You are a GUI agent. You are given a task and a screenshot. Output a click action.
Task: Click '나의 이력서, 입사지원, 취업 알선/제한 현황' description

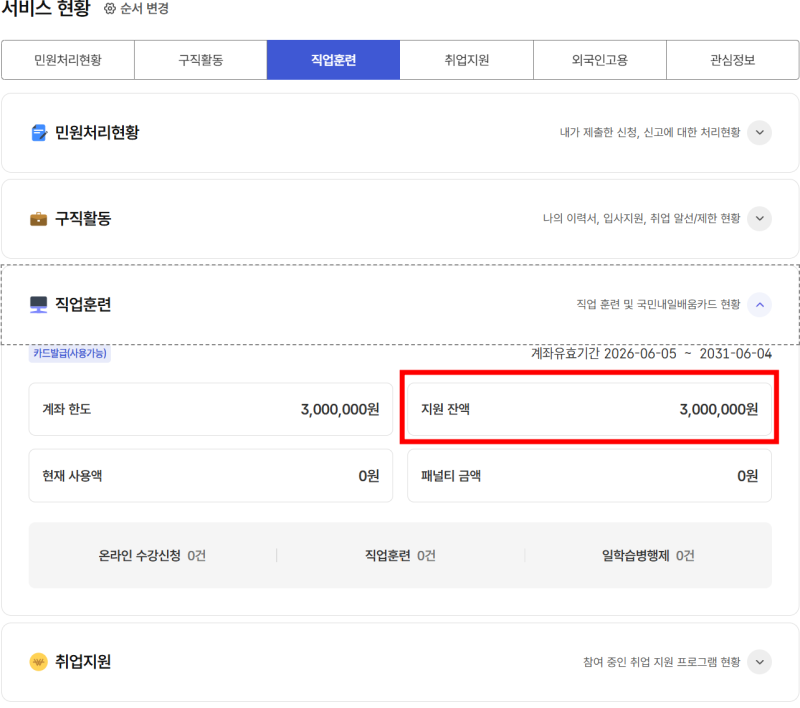(641, 218)
